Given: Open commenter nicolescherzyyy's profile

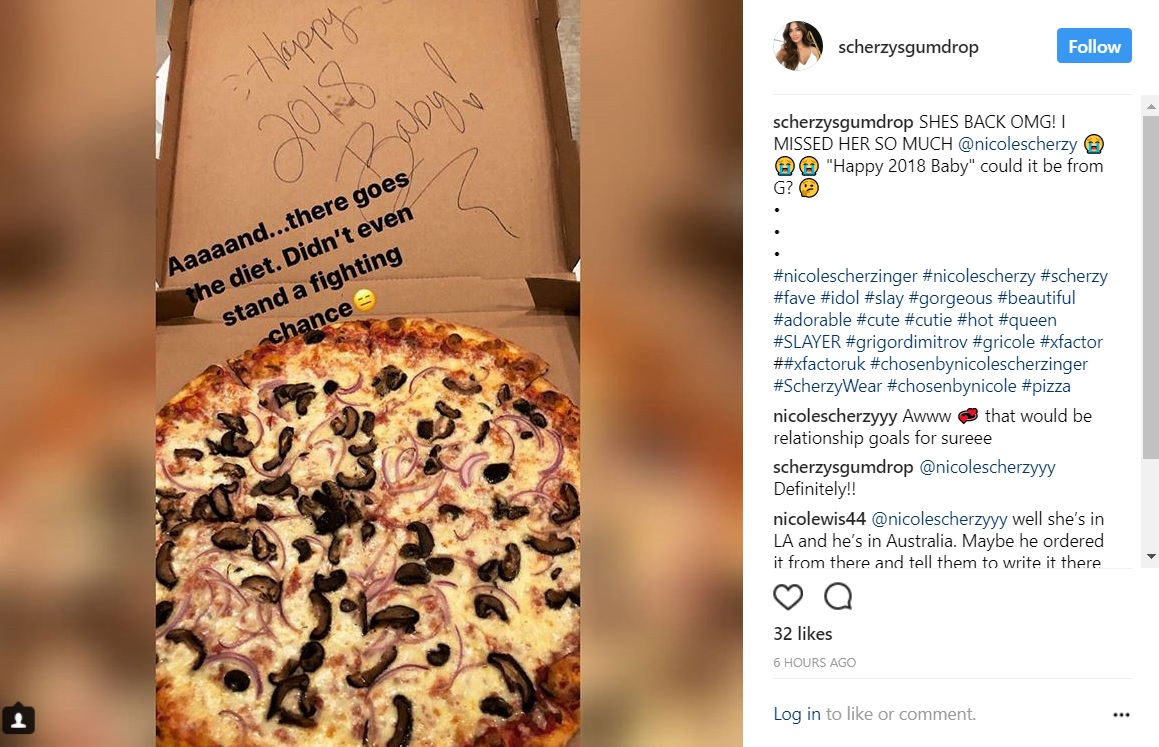Looking at the screenshot, I should [835, 417].
